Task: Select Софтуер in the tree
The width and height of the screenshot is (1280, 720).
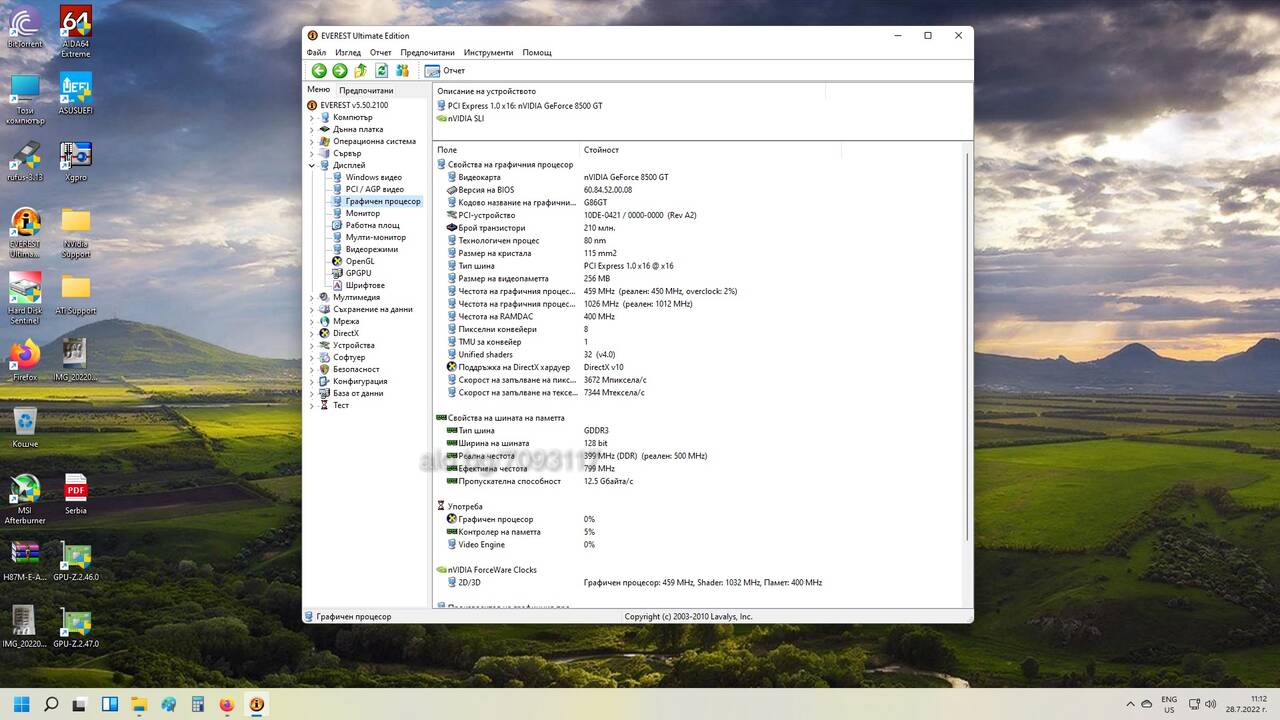Action: pos(349,357)
